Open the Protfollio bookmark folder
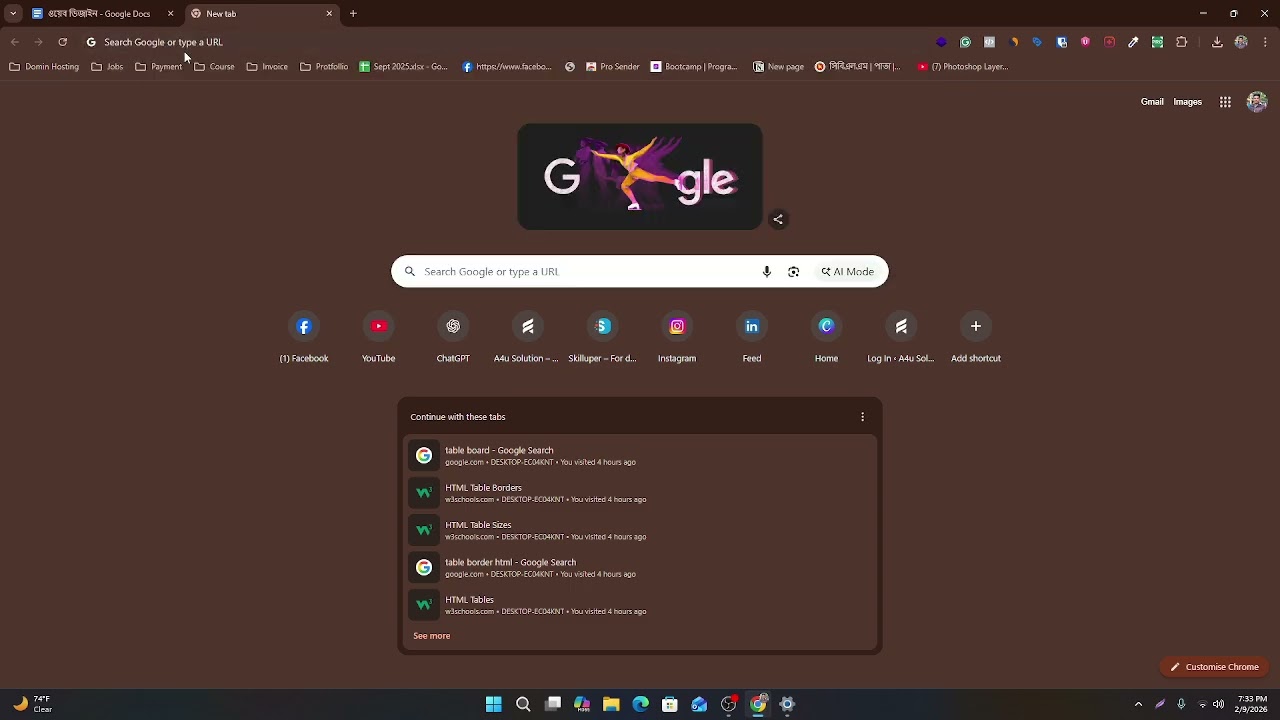The width and height of the screenshot is (1280, 720). click(324, 67)
